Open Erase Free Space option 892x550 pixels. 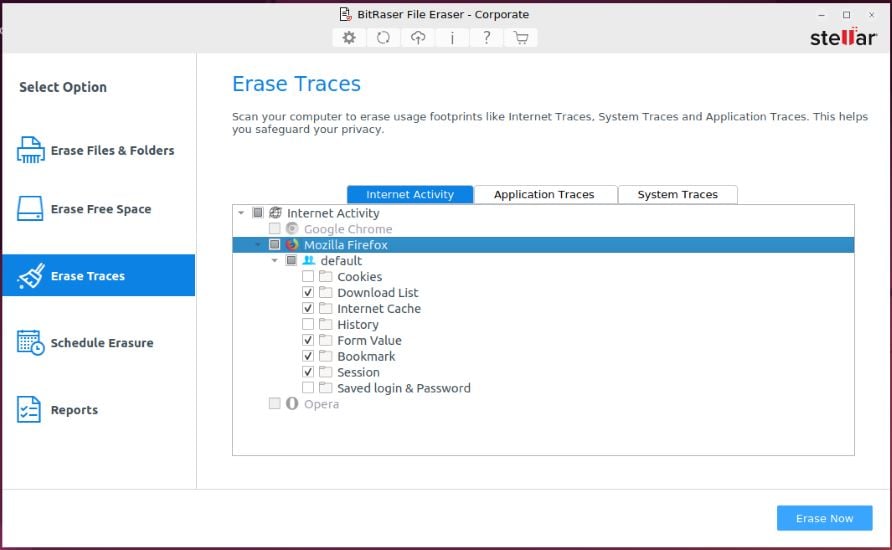coord(98,209)
